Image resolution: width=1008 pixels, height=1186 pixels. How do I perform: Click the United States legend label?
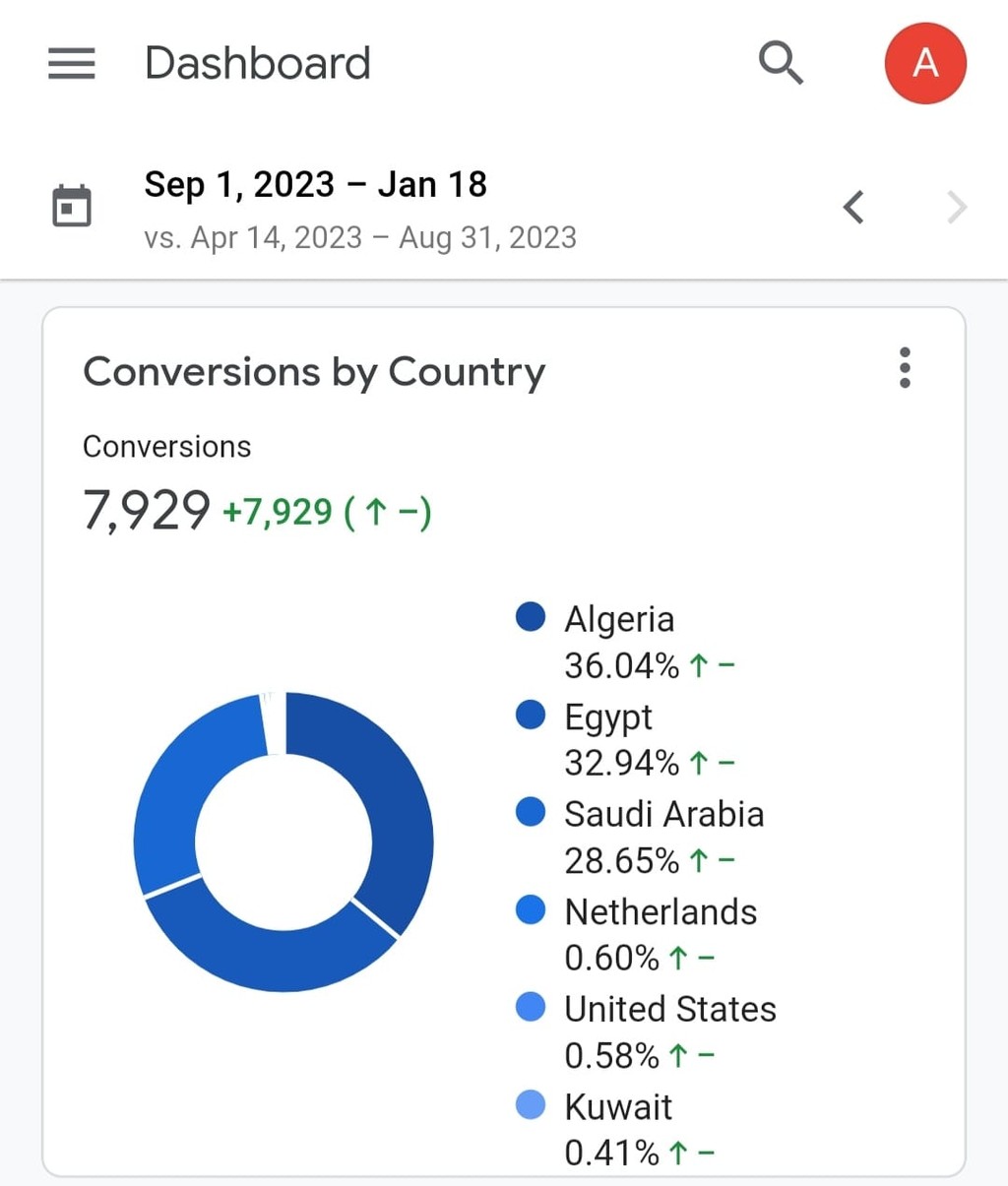coord(670,1009)
